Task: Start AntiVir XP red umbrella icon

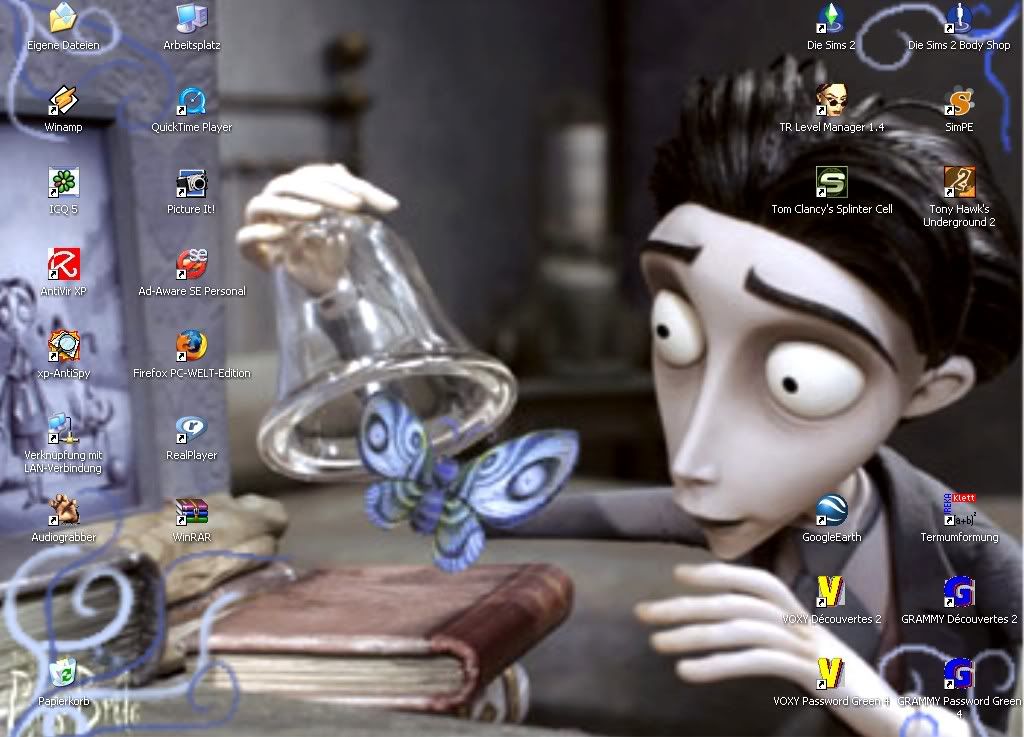Action: (63, 264)
